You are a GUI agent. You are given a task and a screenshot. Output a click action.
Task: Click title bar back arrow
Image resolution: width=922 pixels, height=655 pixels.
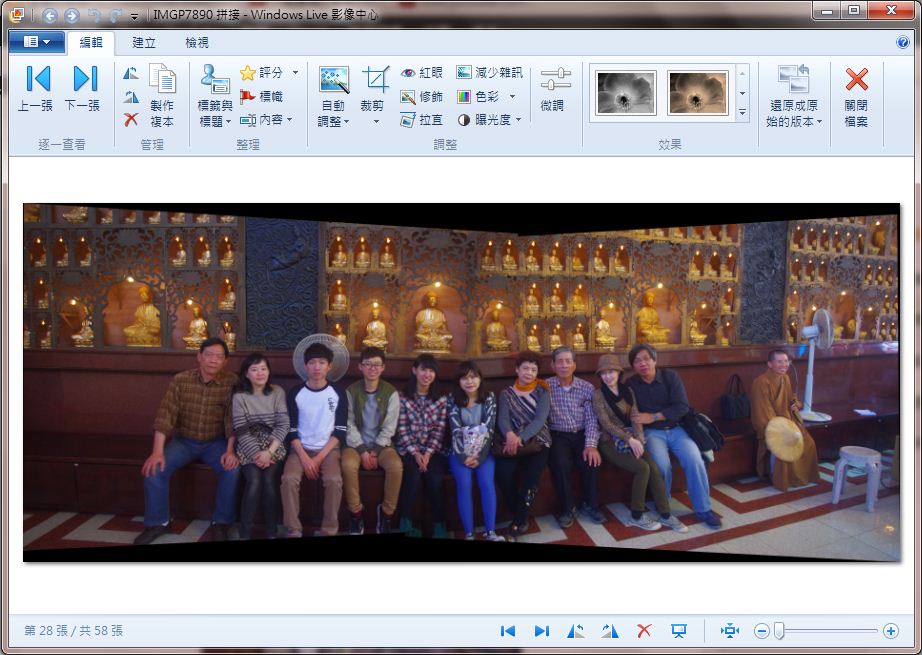coord(49,15)
